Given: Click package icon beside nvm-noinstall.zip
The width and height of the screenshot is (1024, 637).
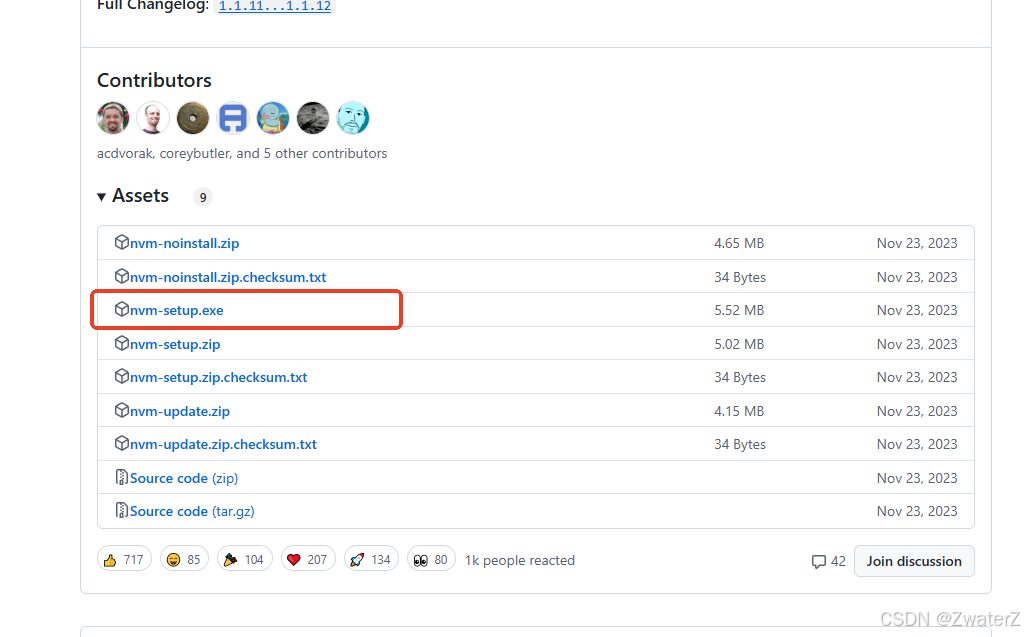Looking at the screenshot, I should pyautogui.click(x=121, y=242).
